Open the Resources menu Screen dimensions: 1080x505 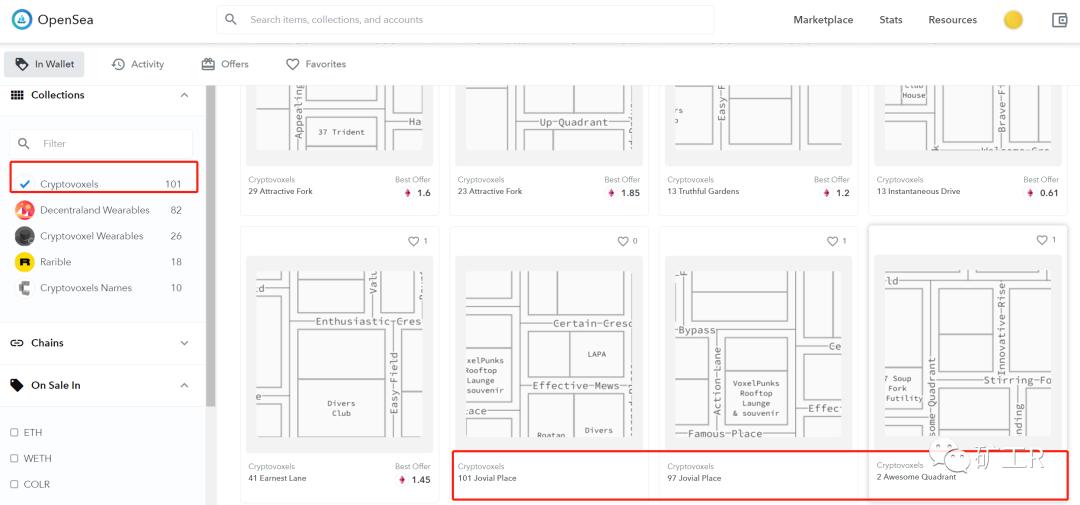pyautogui.click(x=953, y=20)
